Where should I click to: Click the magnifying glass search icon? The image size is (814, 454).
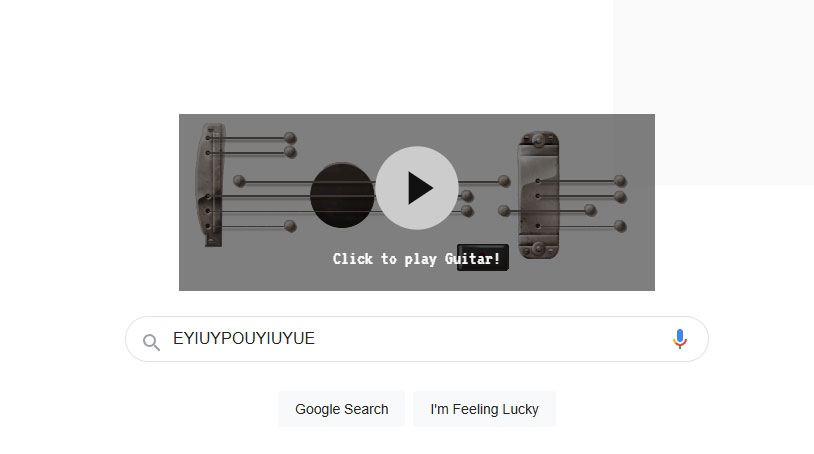(151, 342)
